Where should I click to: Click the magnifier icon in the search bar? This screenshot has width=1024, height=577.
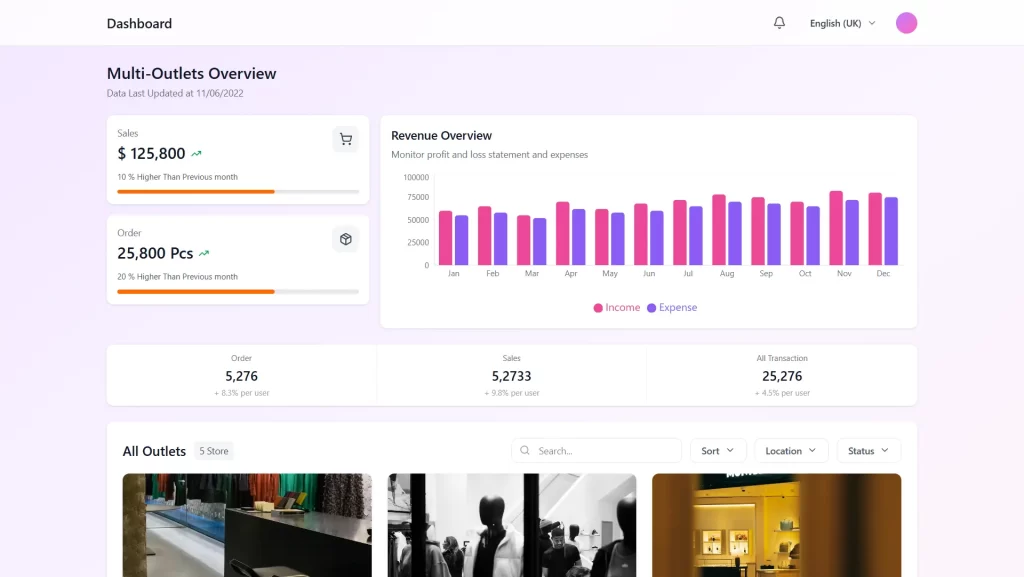[524, 450]
